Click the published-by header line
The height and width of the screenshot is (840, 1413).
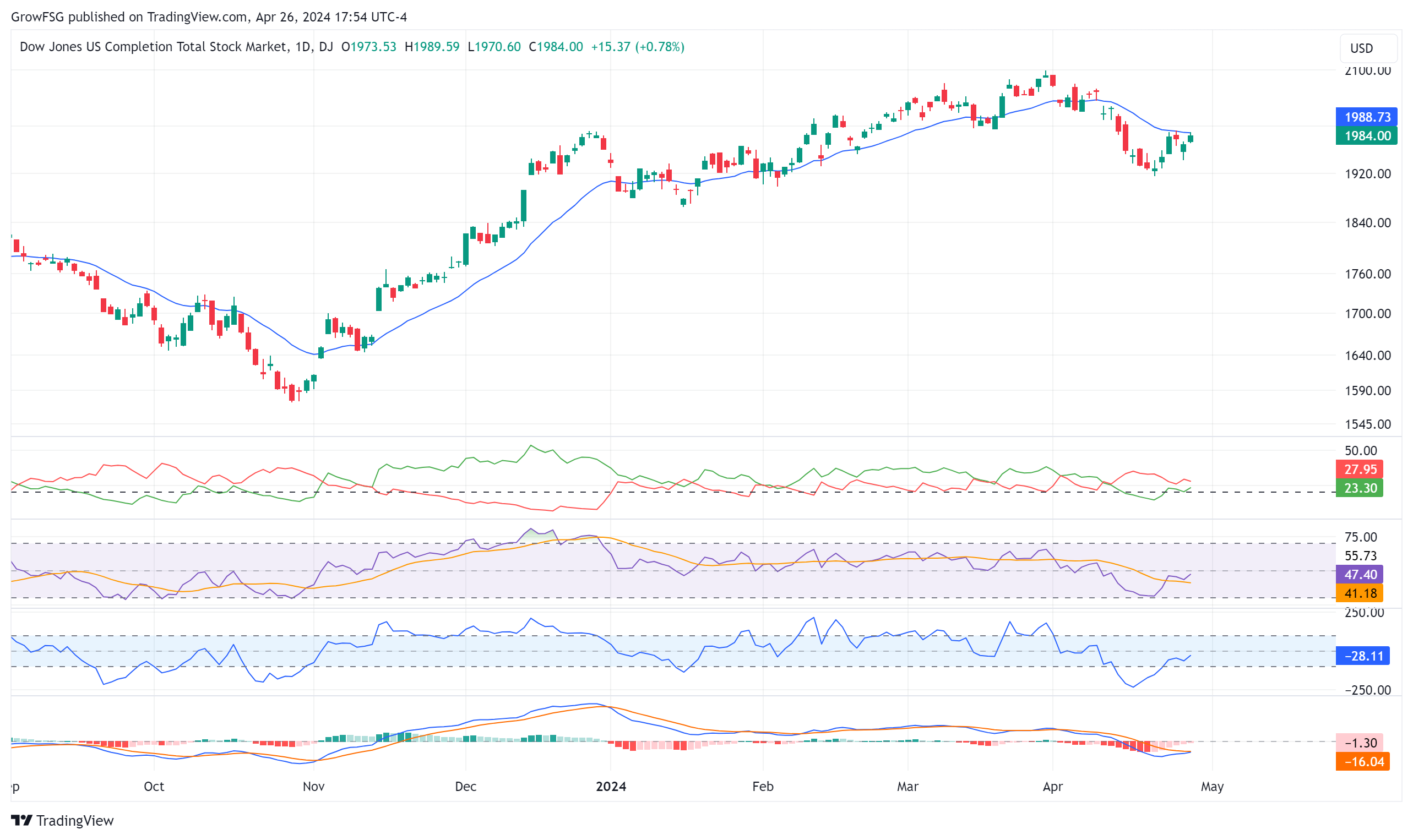click(x=209, y=17)
